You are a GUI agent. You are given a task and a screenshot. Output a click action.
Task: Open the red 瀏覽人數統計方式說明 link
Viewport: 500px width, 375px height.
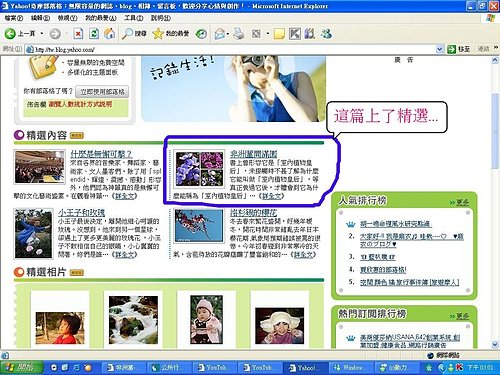(x=80, y=104)
